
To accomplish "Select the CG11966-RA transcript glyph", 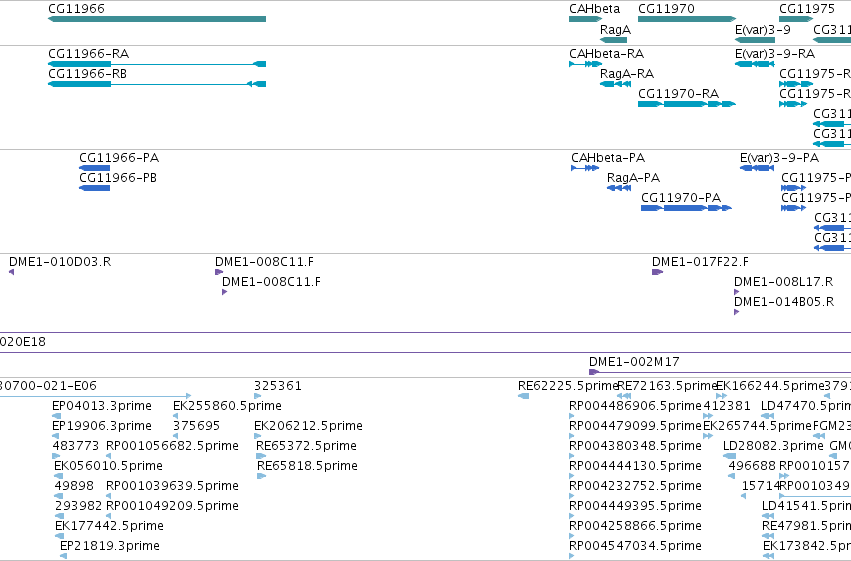I will [157, 64].
